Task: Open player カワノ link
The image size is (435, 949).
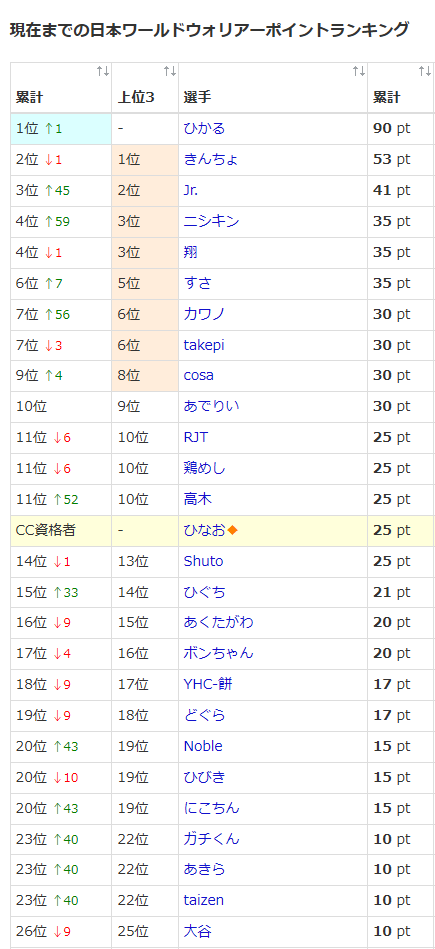Action: 204,314
